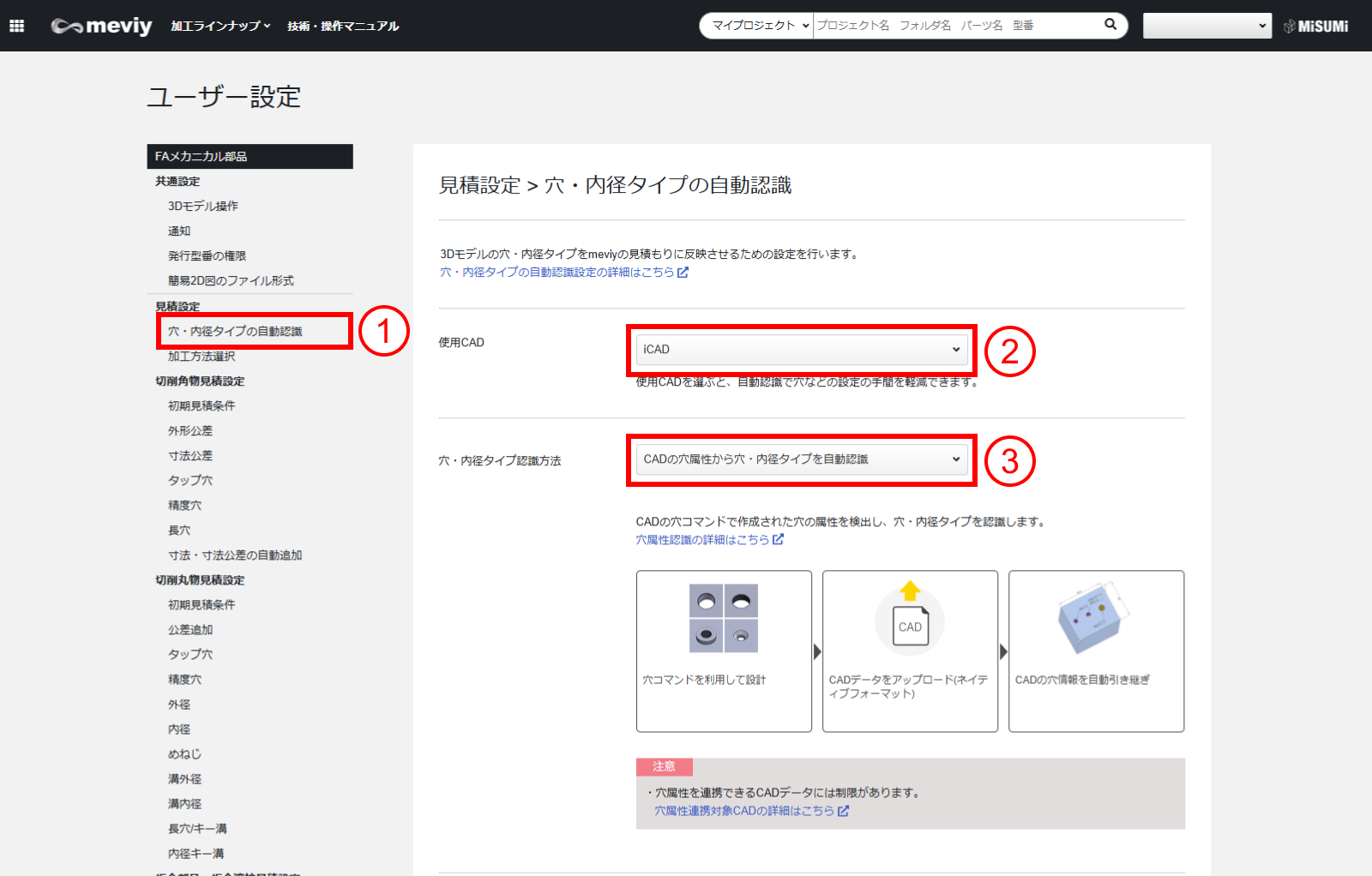Click the project name search field

tap(956, 26)
